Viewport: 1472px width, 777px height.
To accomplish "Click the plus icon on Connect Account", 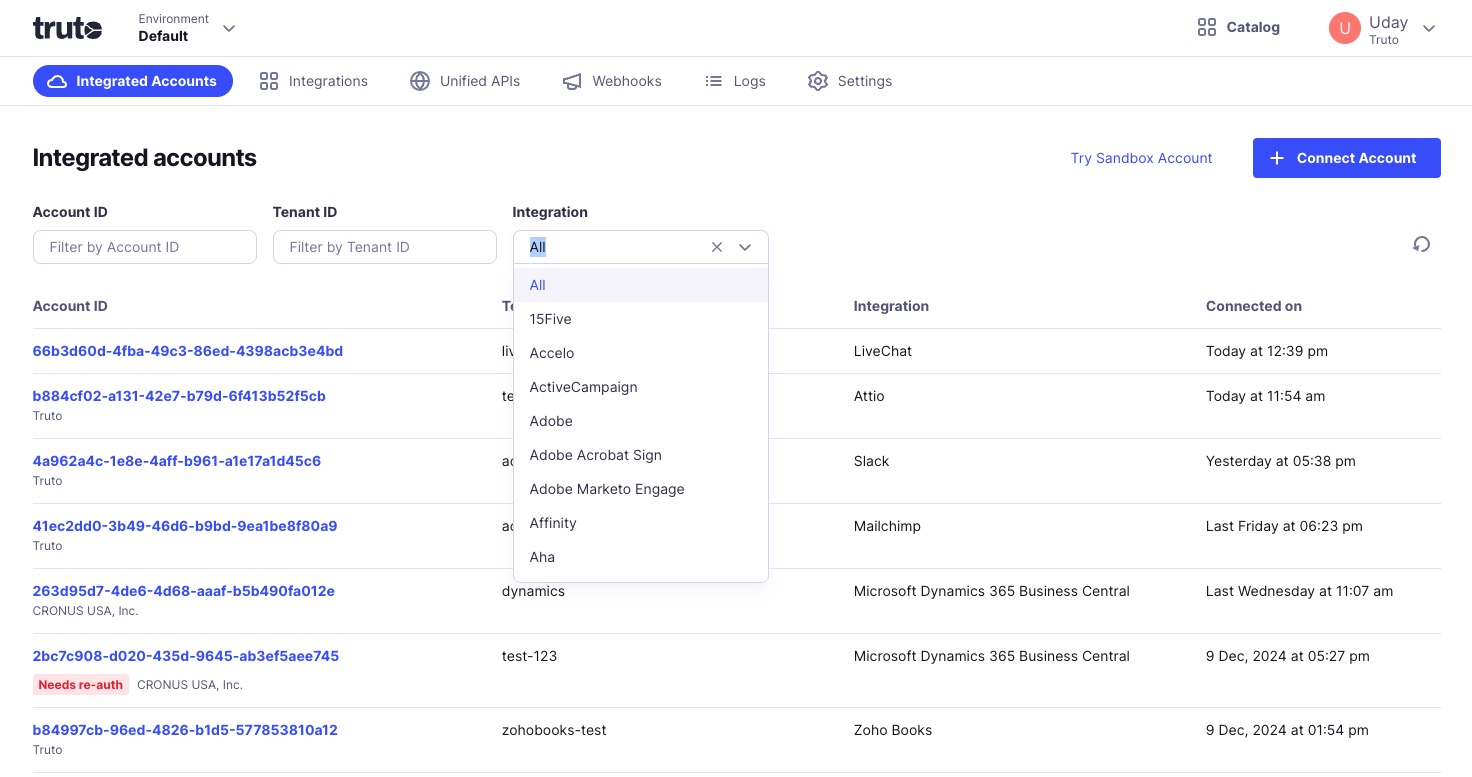I will [1277, 158].
